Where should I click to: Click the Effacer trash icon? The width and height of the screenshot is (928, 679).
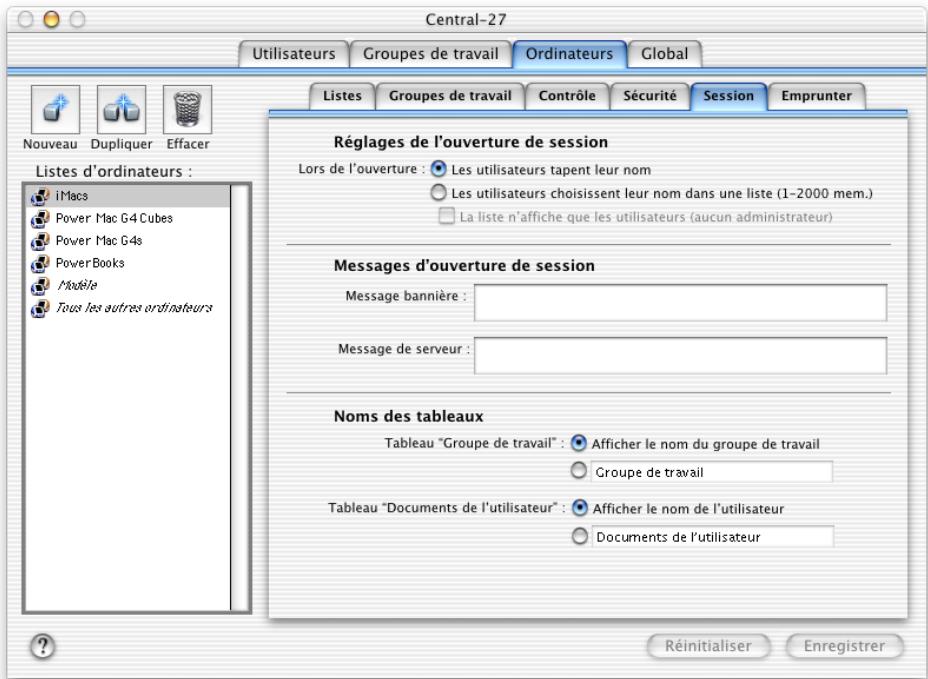(187, 110)
